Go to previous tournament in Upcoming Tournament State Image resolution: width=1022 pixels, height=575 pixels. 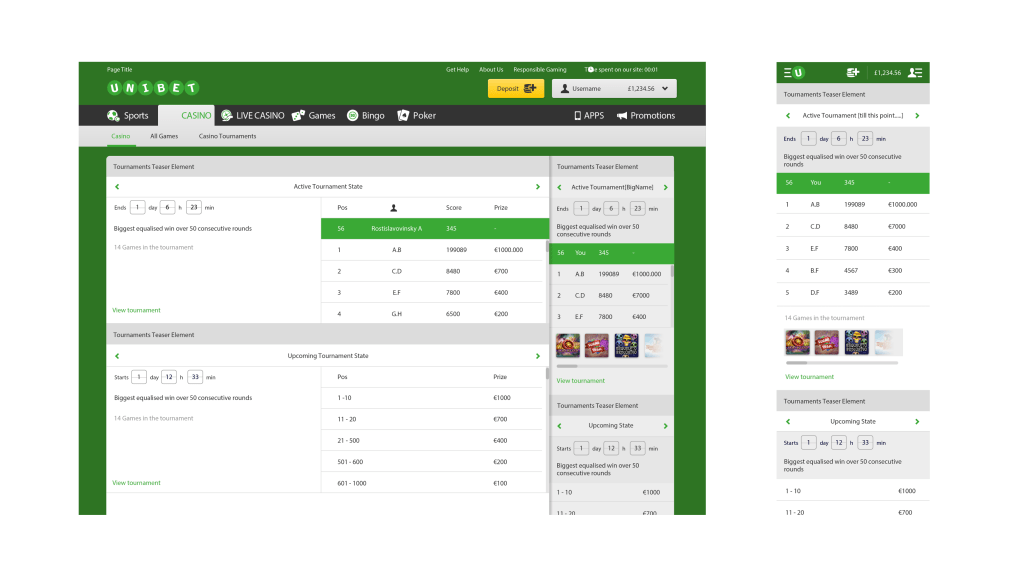pos(117,356)
